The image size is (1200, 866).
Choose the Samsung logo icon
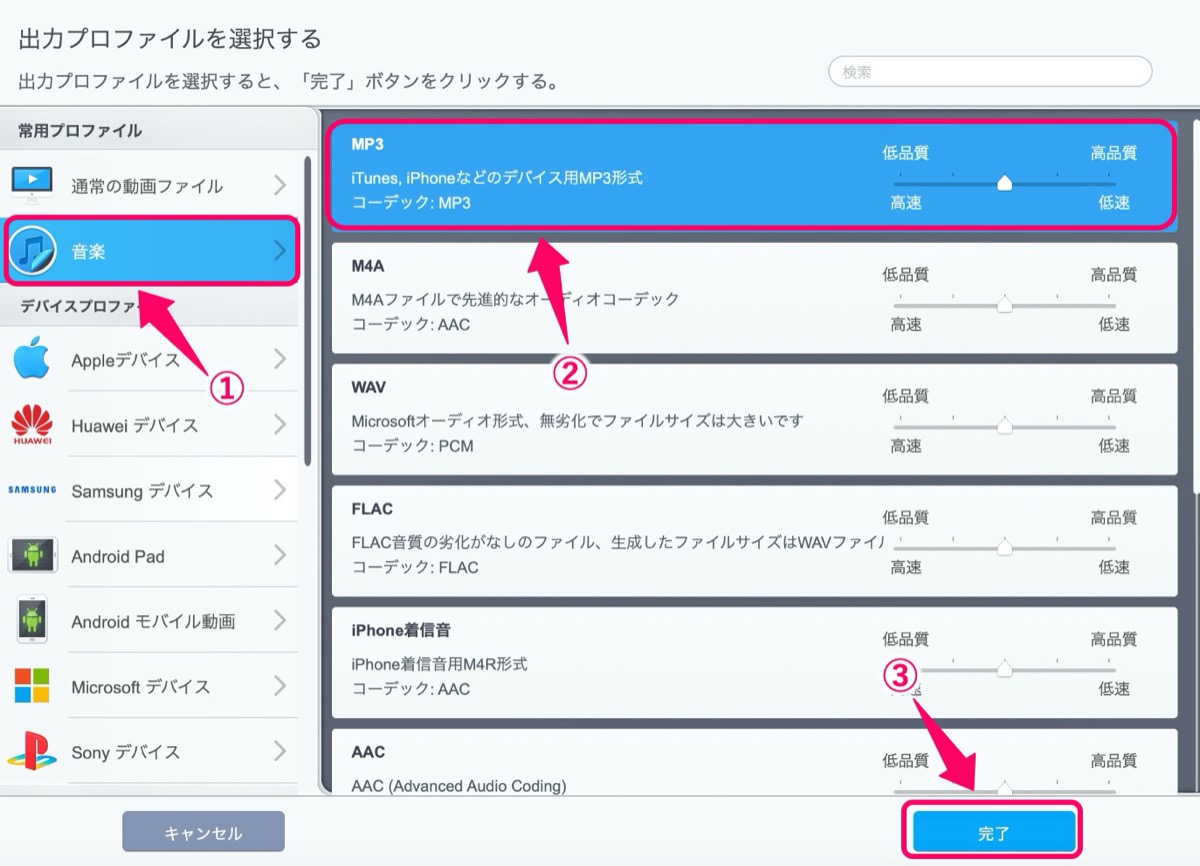(x=32, y=491)
